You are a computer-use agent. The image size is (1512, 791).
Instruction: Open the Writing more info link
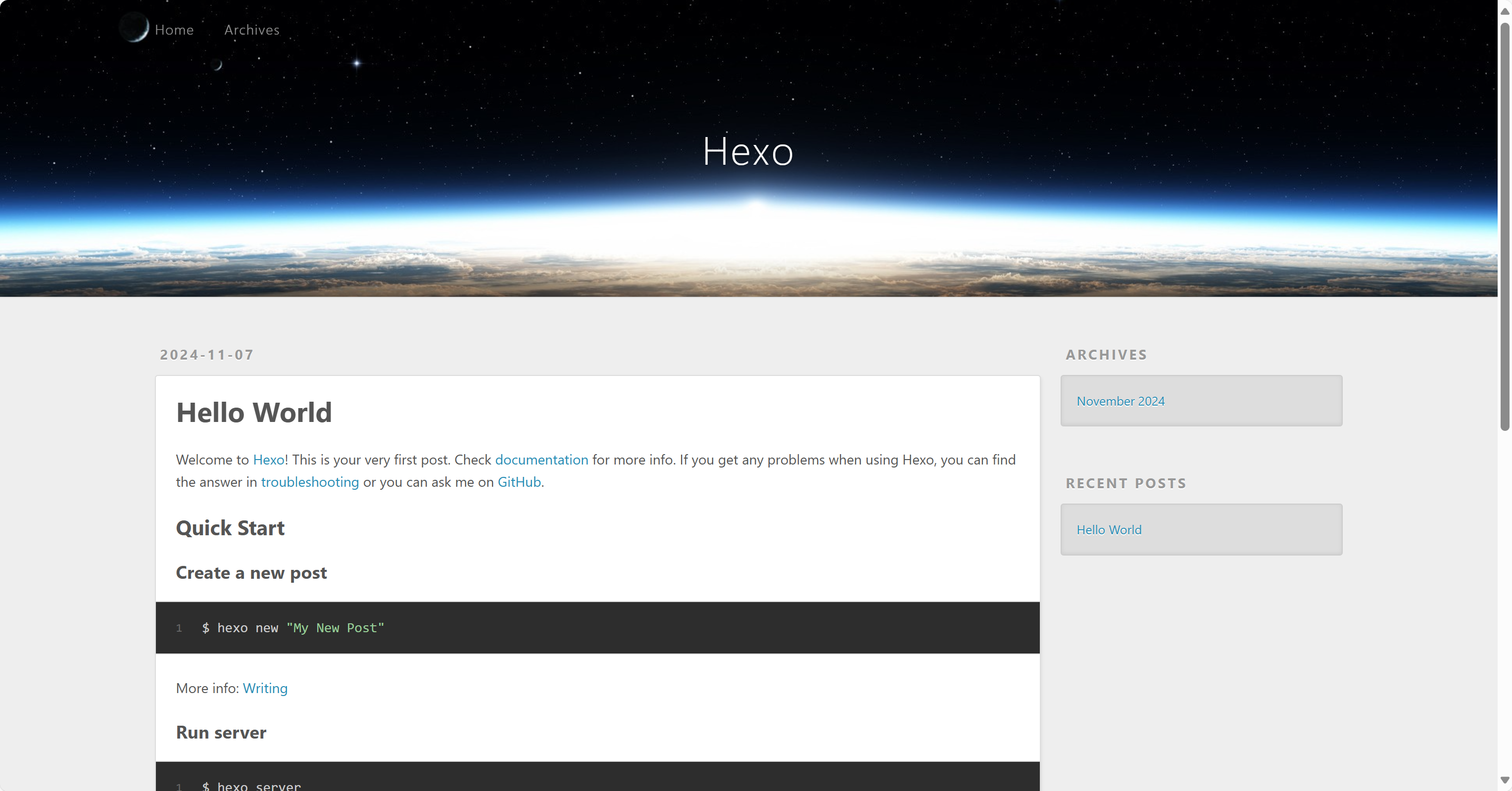[265, 688]
